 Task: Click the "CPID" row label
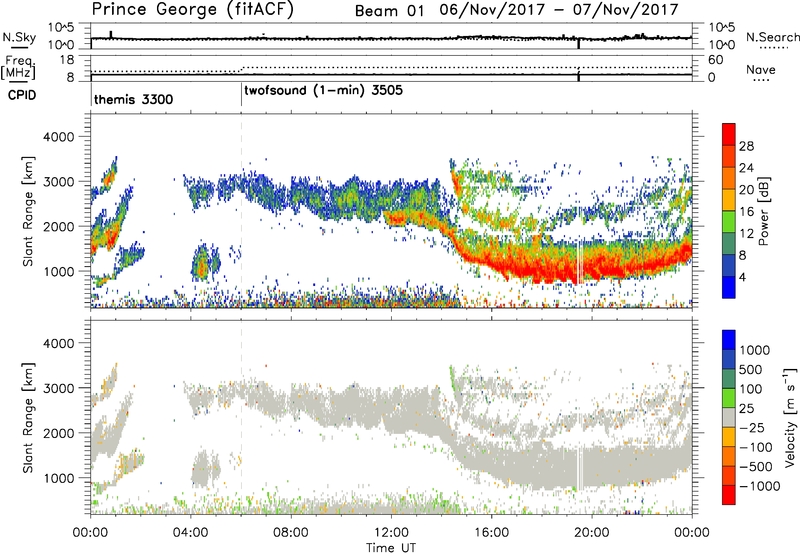coord(22,95)
